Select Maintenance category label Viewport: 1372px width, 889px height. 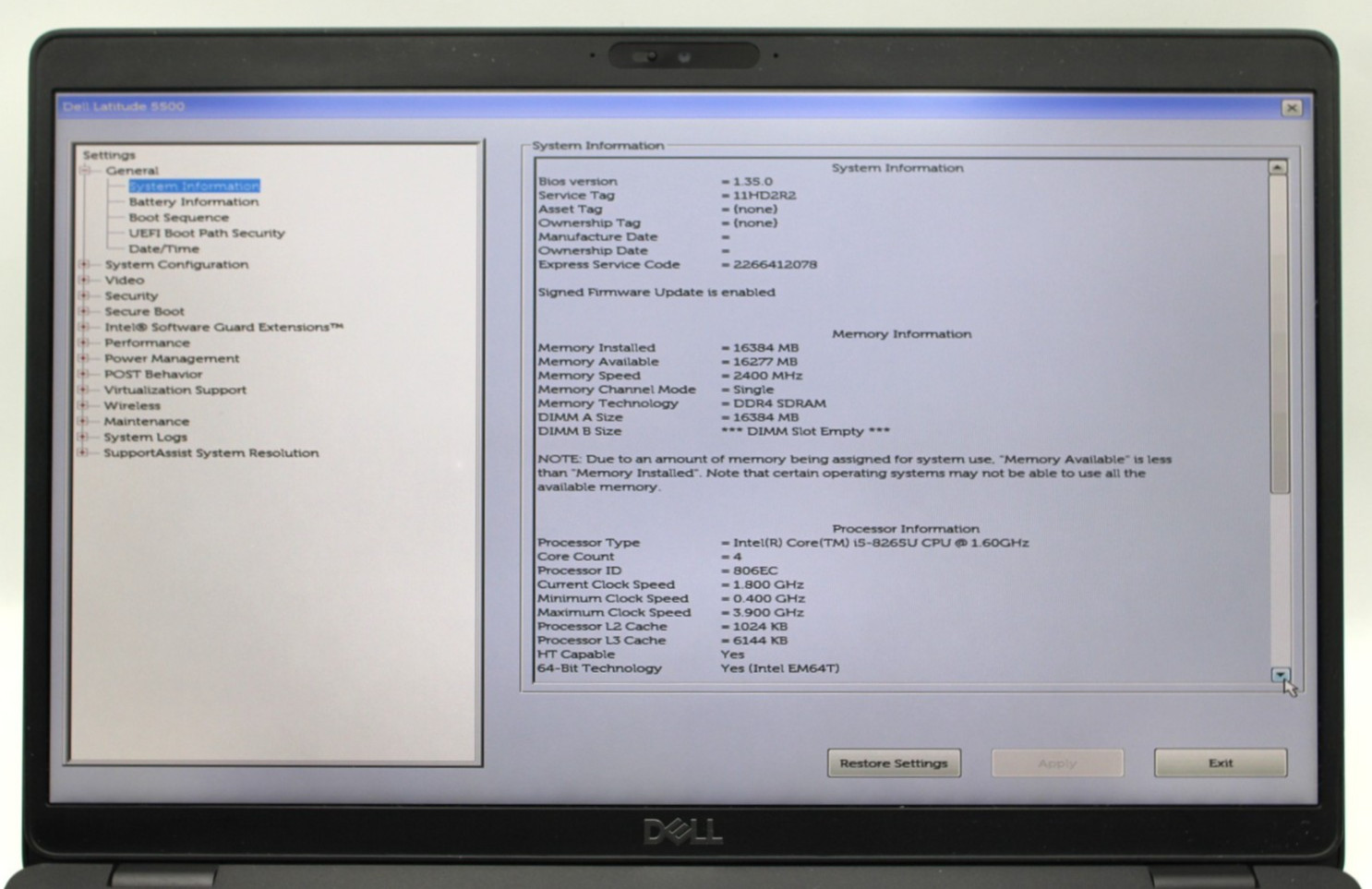pyautogui.click(x=147, y=422)
